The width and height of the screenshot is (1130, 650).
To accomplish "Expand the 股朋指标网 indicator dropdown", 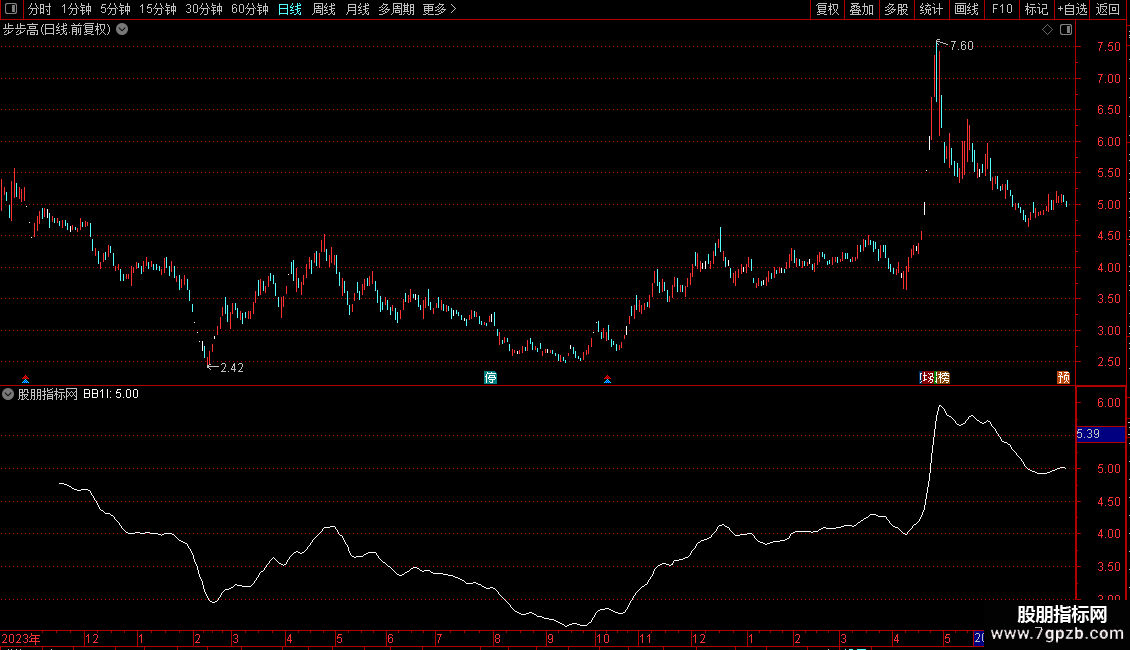I will tap(8, 394).
